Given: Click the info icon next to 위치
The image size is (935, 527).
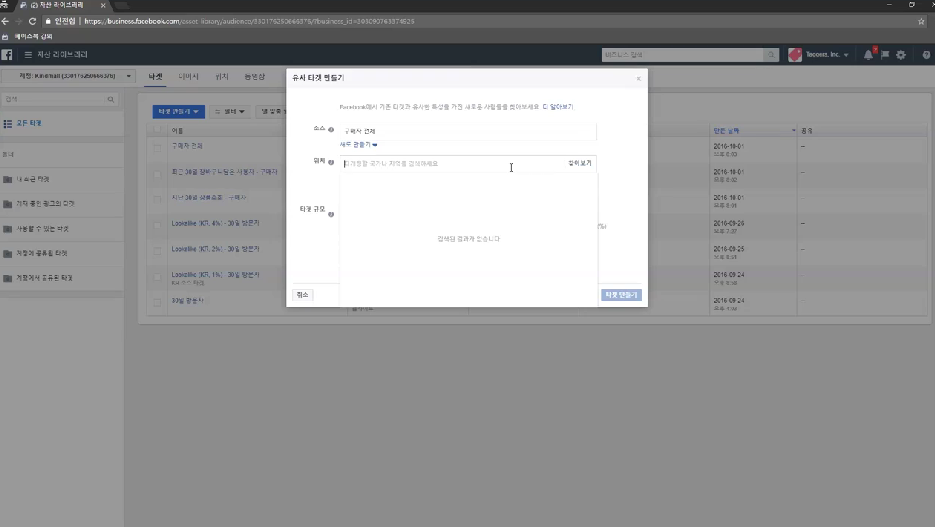Looking at the screenshot, I should click(331, 162).
